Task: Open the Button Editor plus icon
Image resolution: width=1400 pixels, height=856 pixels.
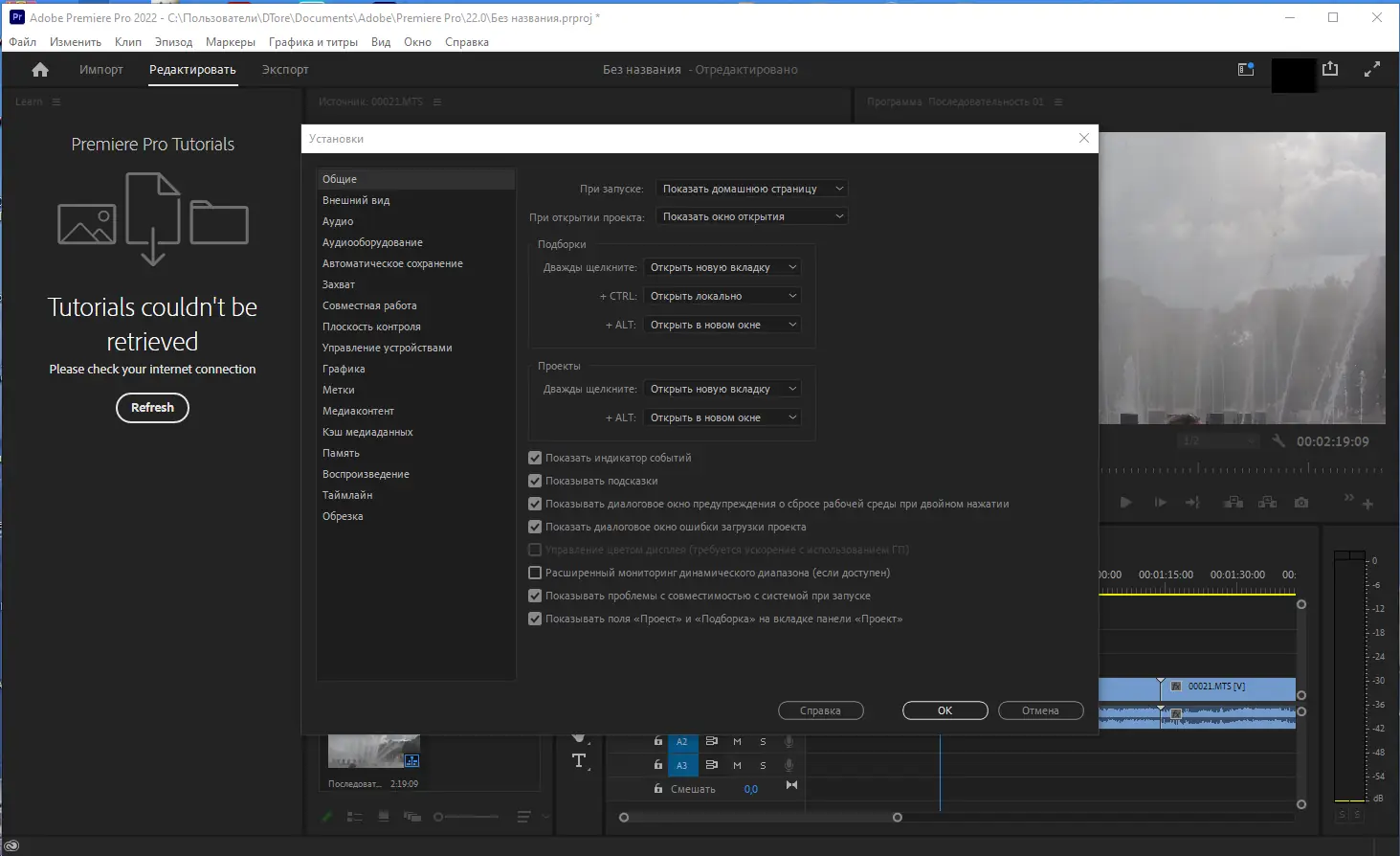Action: 1368,505
